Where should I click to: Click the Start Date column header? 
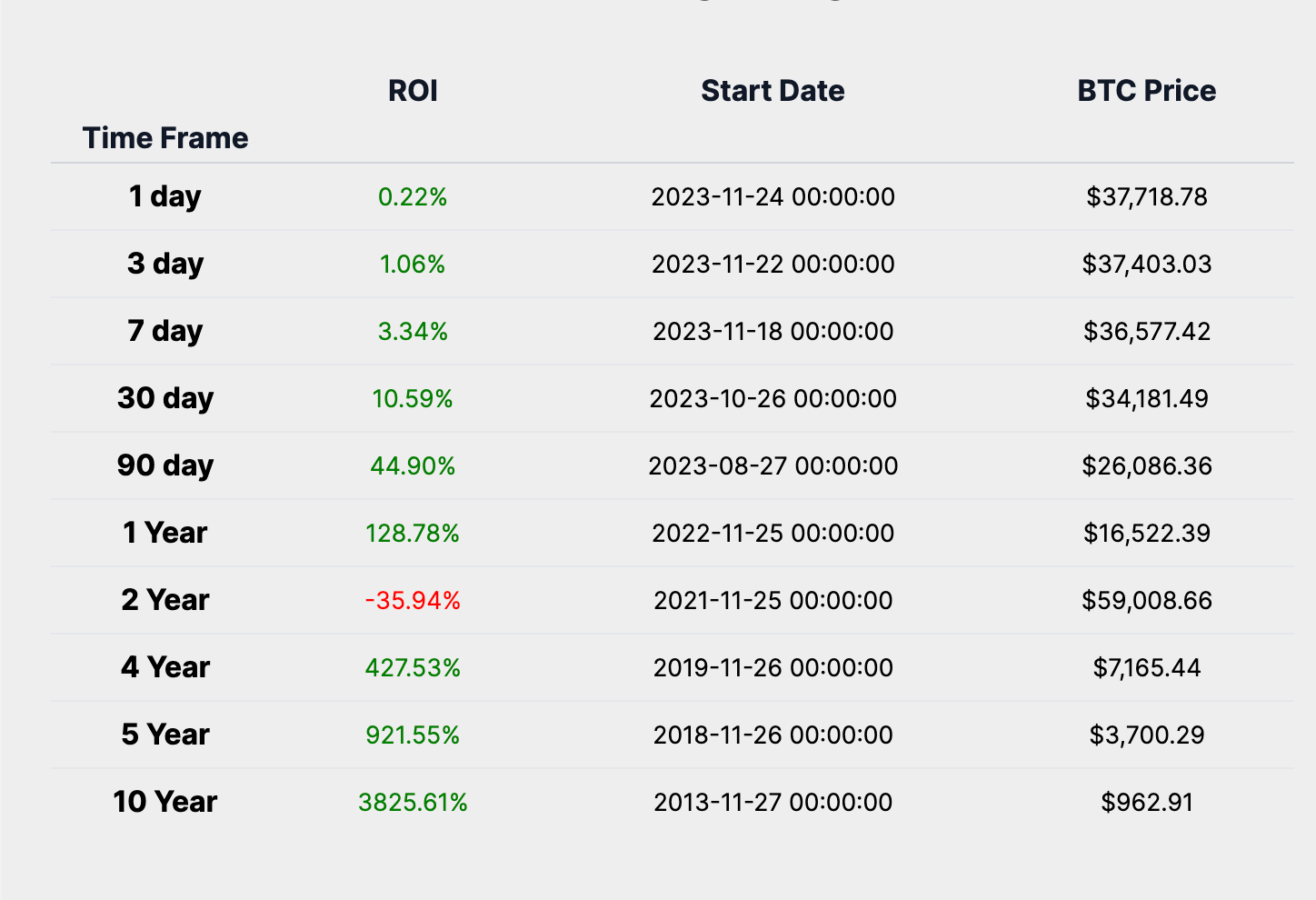click(x=773, y=91)
